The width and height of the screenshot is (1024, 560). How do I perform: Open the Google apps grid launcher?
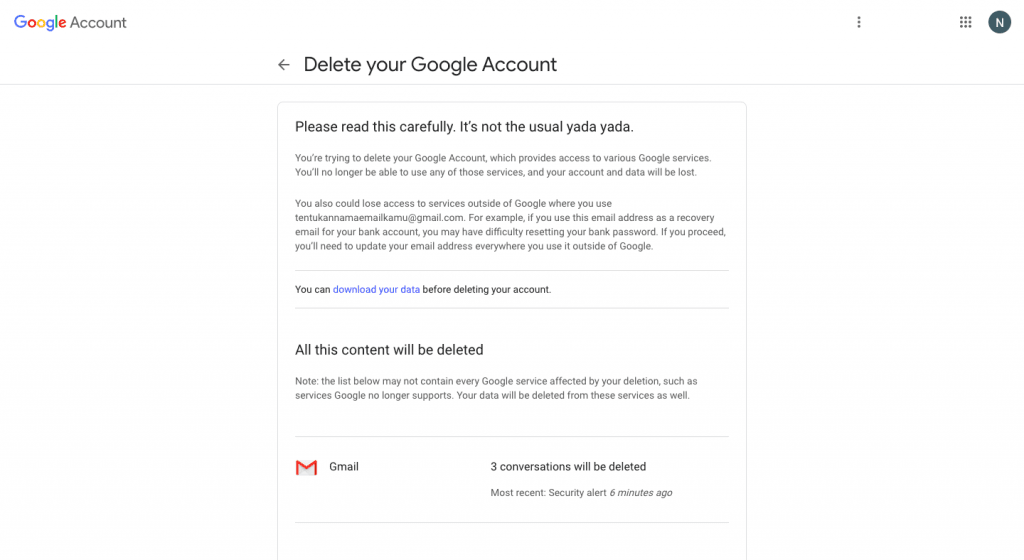click(x=965, y=22)
